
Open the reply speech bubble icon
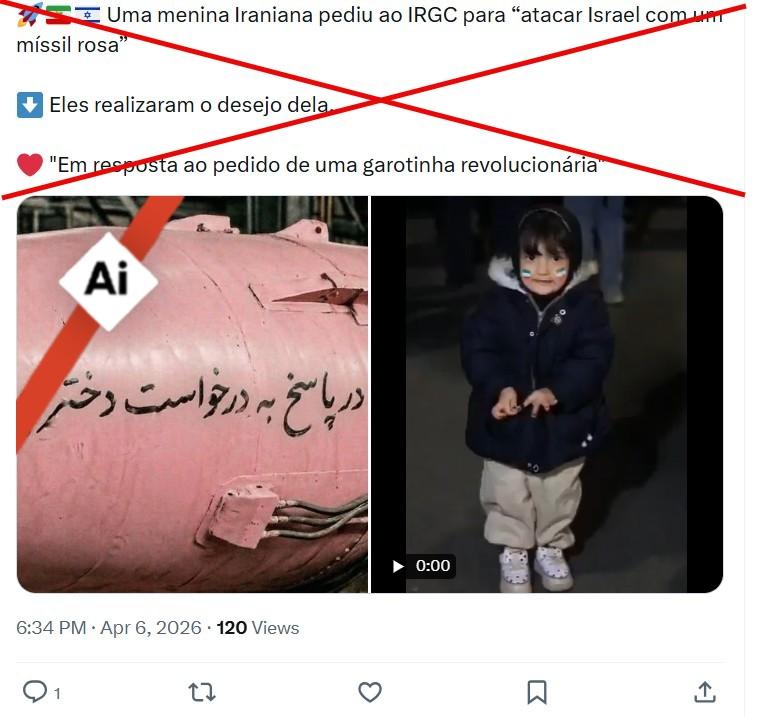tap(35, 692)
